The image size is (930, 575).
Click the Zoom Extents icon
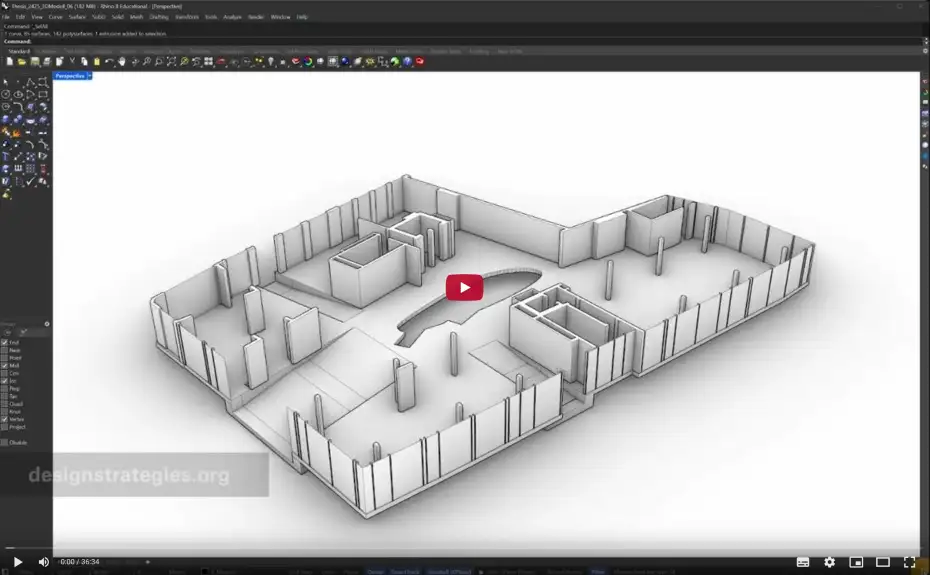(171, 61)
